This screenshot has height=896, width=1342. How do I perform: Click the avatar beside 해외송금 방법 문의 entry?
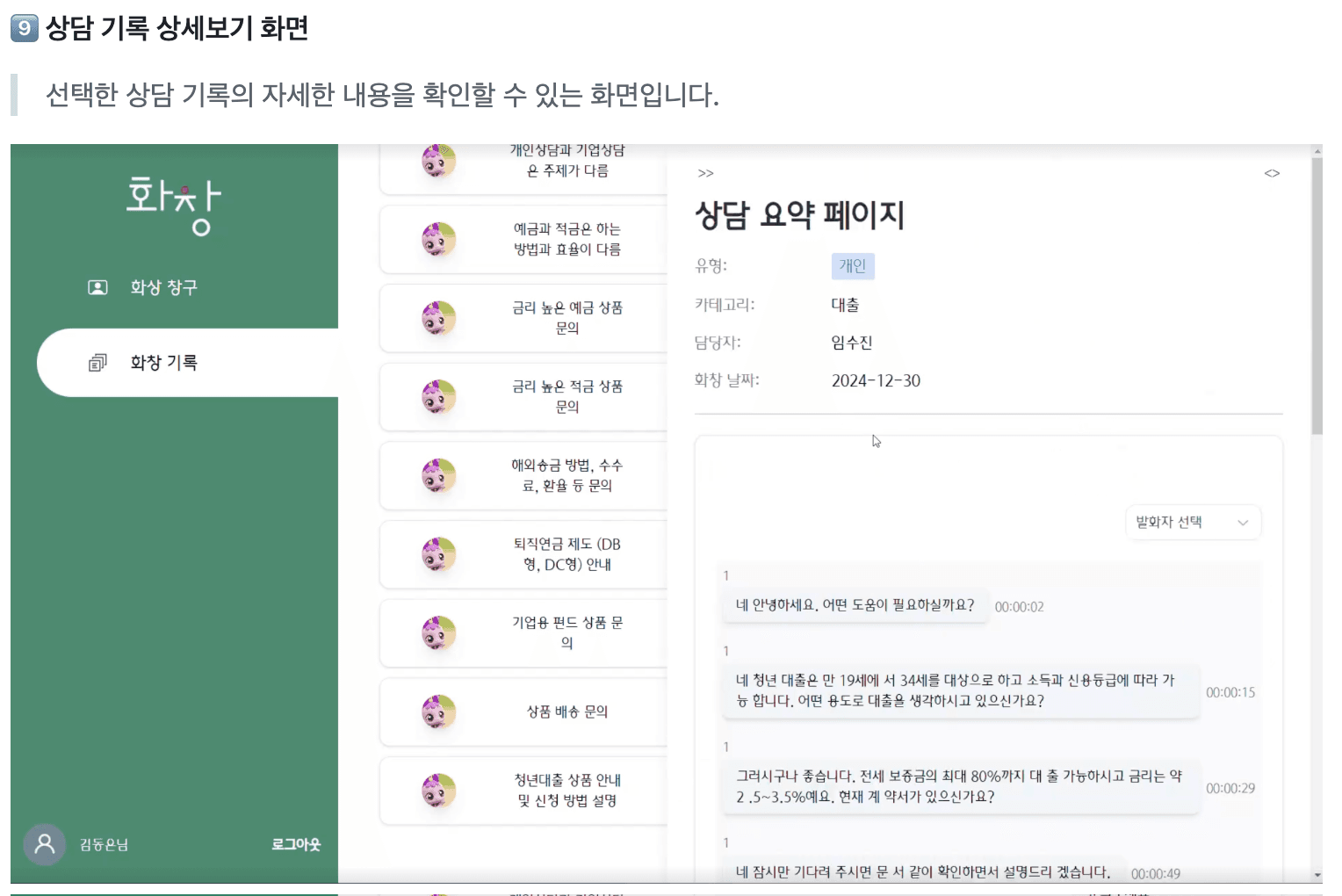pyautogui.click(x=440, y=475)
